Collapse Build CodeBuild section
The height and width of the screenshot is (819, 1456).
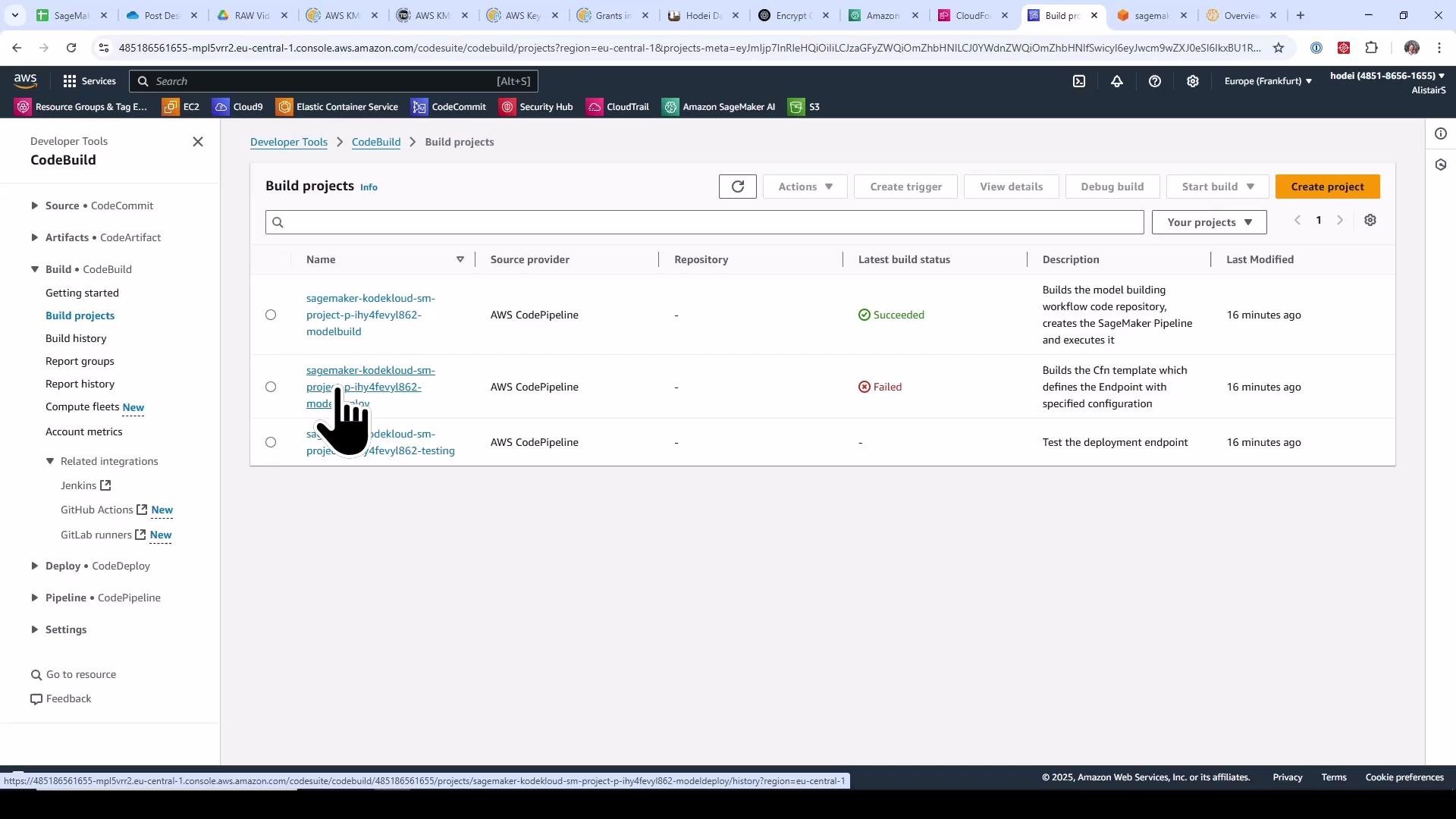point(35,269)
